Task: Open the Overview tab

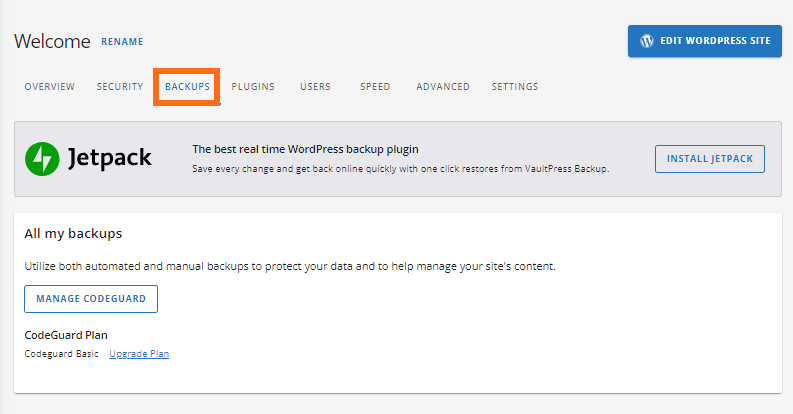Action: pyautogui.click(x=50, y=86)
